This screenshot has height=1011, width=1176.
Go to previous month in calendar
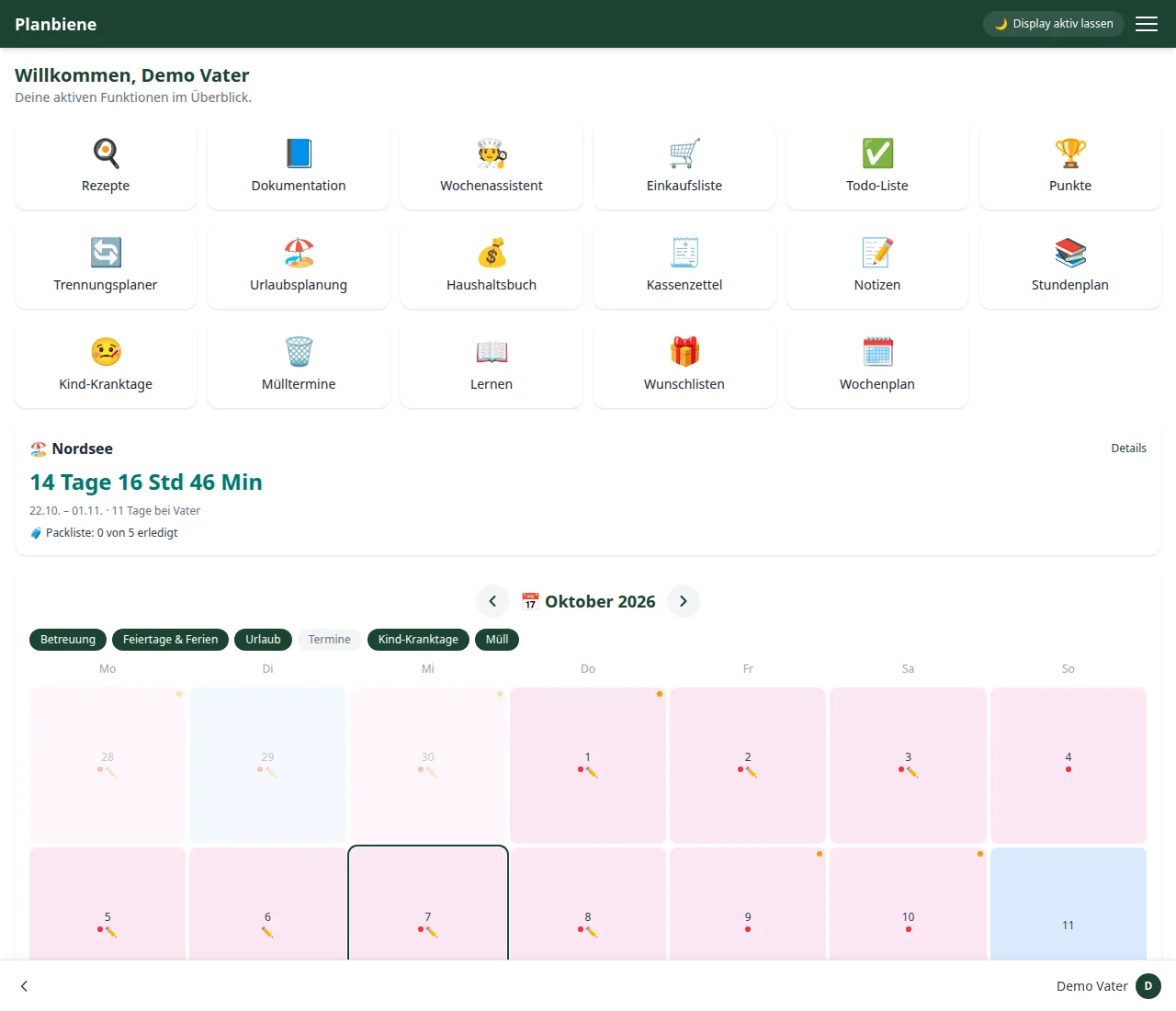492,601
